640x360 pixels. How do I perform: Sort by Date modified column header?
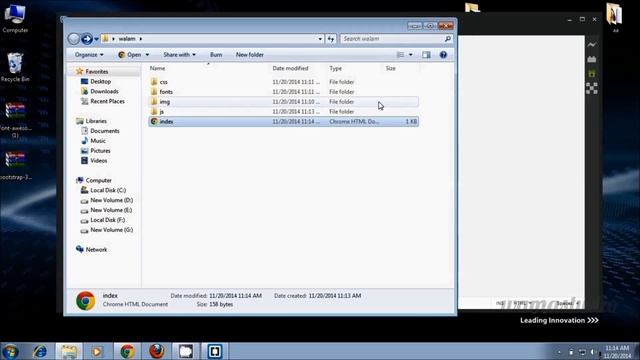[x=290, y=69]
